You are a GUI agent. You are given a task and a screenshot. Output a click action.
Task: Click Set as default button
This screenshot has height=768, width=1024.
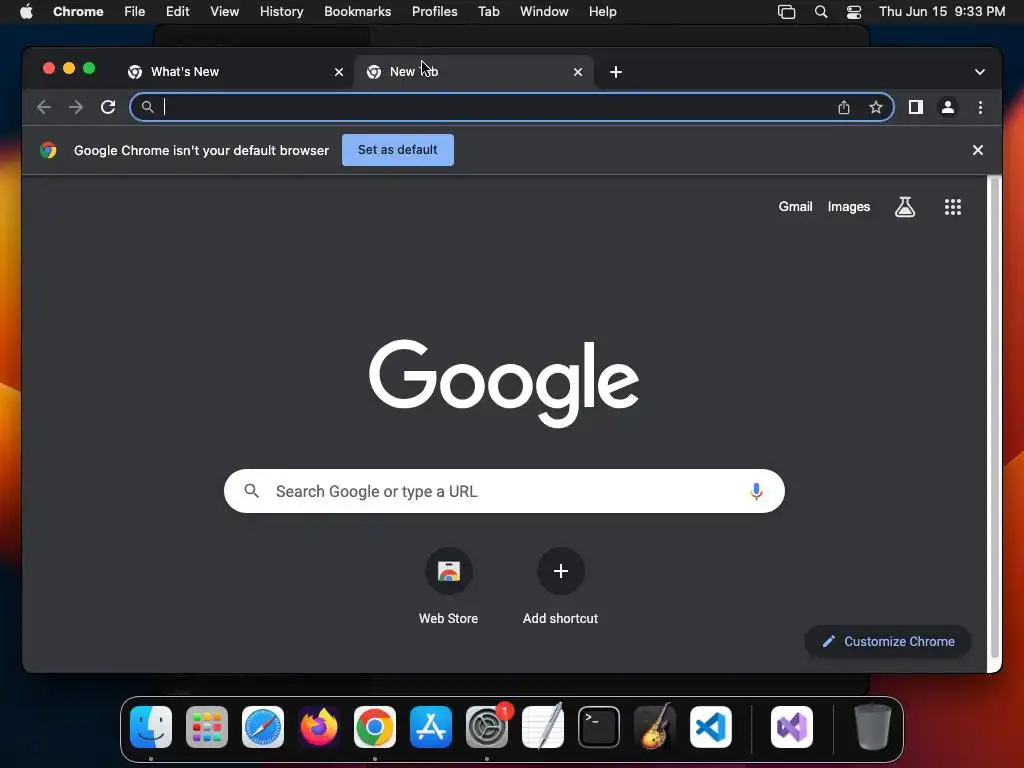tap(398, 150)
